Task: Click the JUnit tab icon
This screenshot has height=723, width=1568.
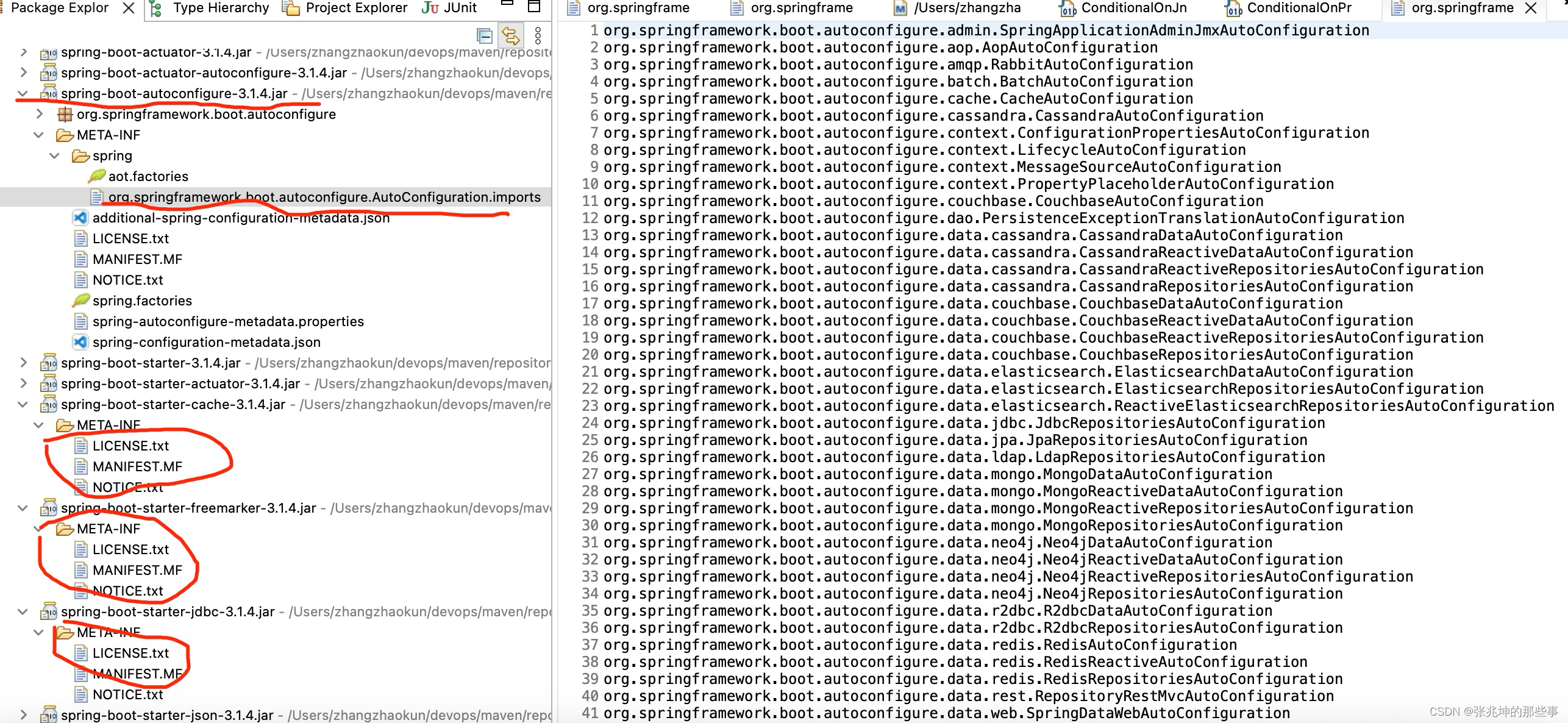Action: [x=430, y=8]
